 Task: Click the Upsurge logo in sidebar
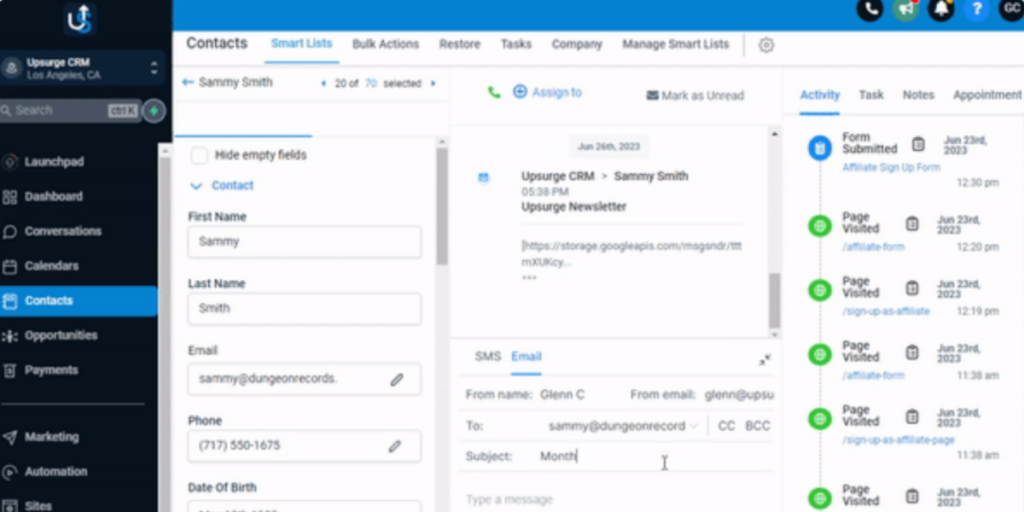point(80,19)
